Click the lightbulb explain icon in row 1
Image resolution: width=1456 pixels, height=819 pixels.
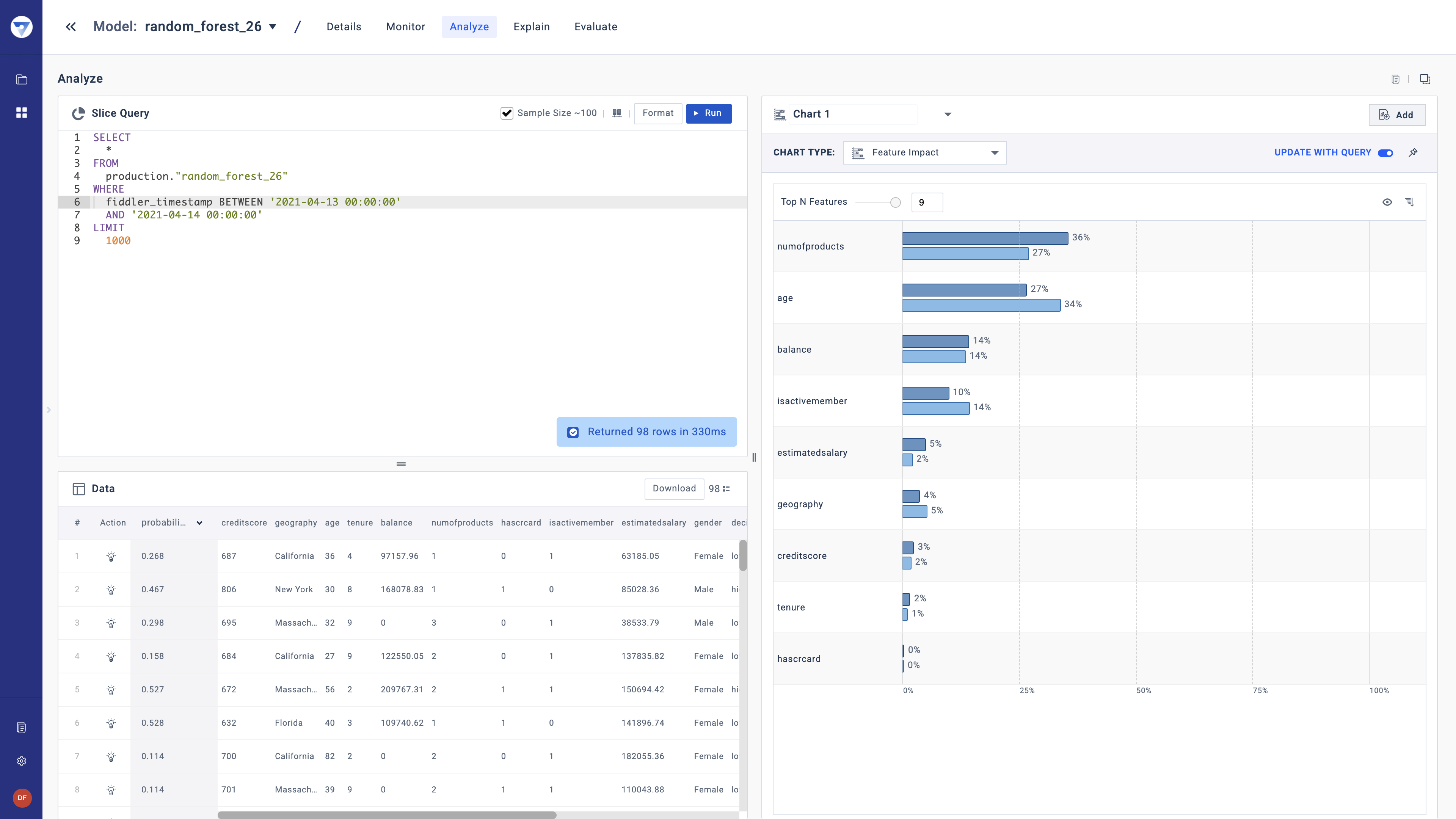tap(111, 556)
